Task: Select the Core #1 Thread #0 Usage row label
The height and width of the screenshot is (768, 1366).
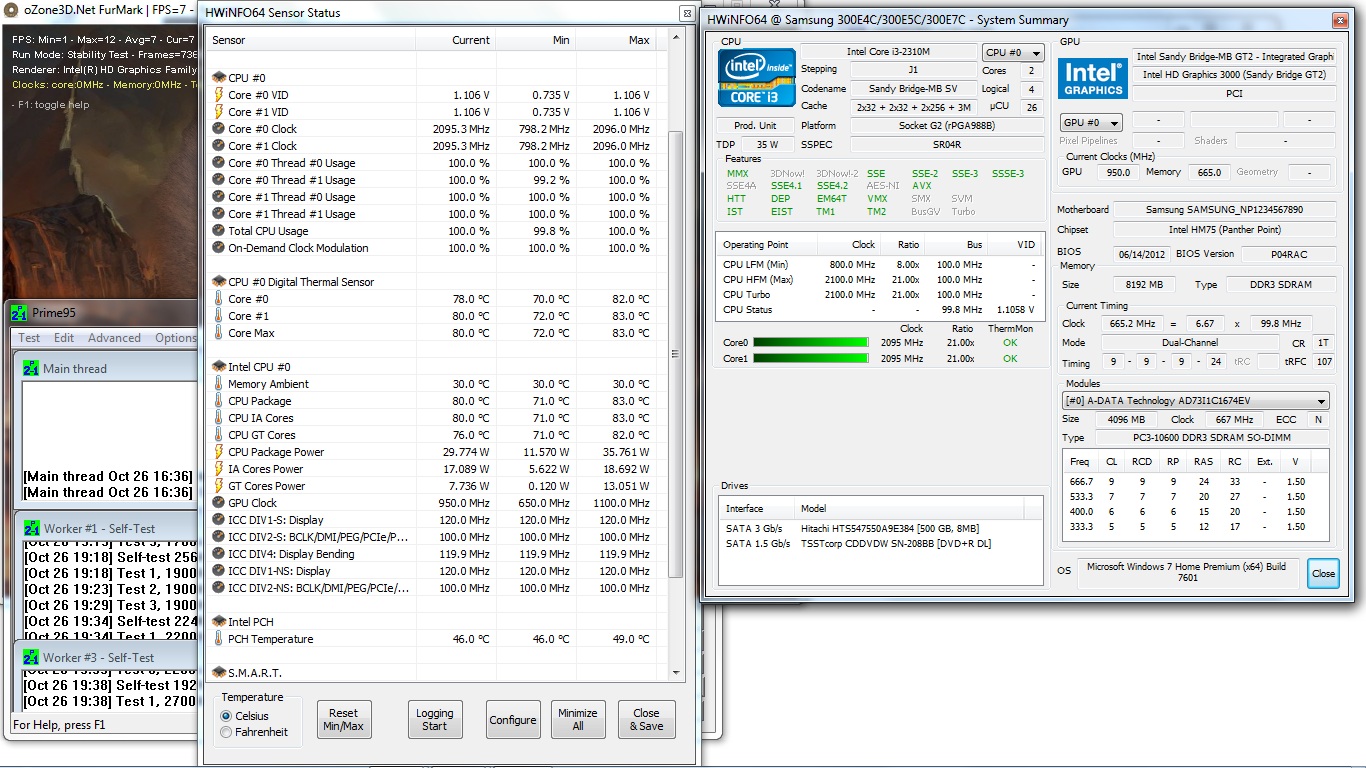Action: [291, 197]
